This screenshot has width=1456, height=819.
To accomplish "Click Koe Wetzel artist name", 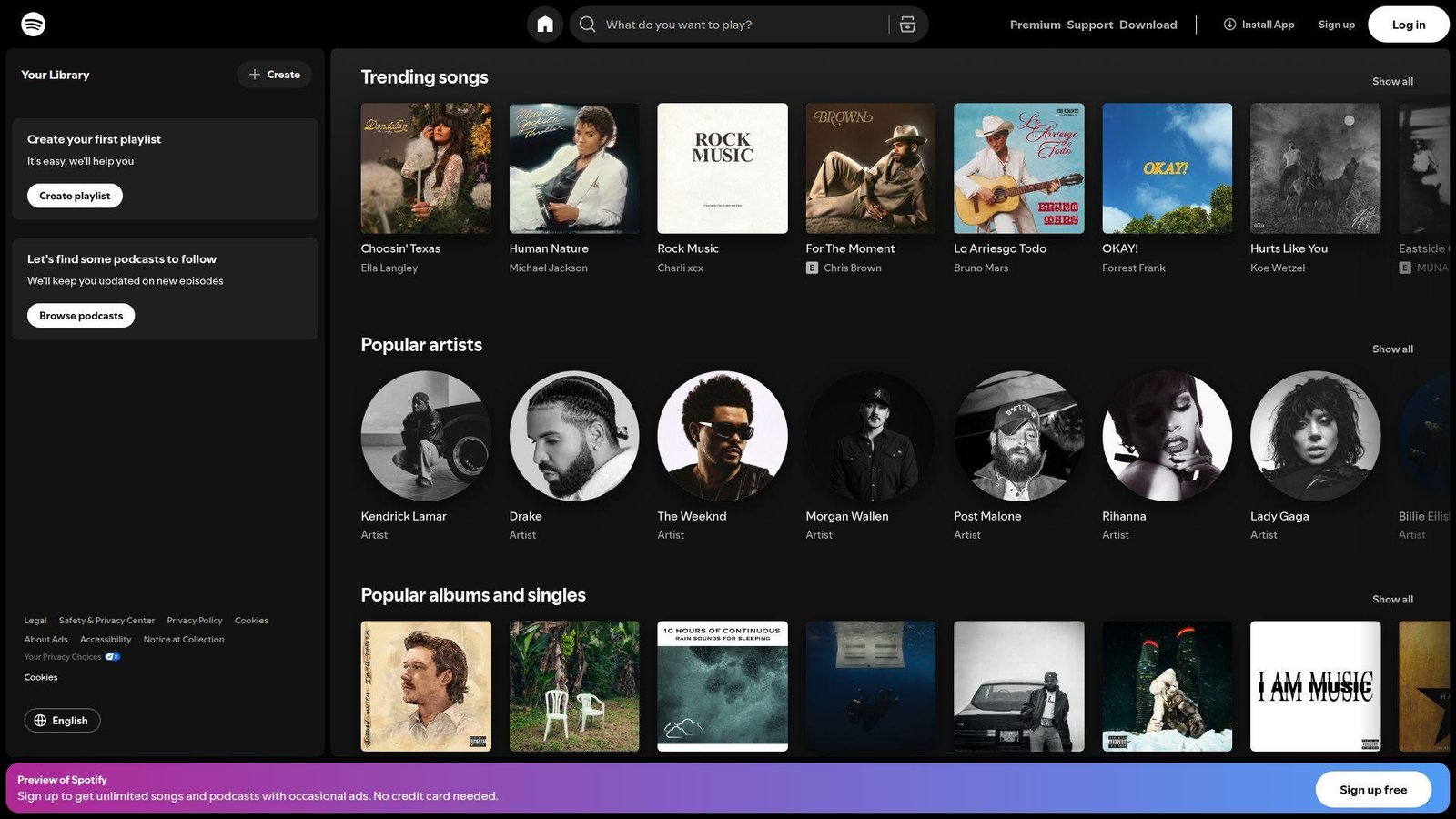I will [x=1277, y=268].
